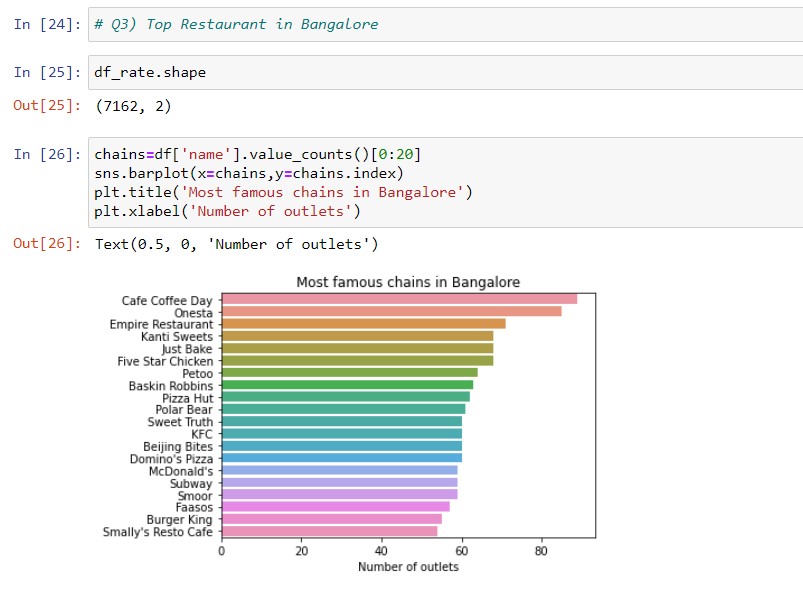
Task: Click the Five Star Chicken axis label
Action: (x=165, y=361)
